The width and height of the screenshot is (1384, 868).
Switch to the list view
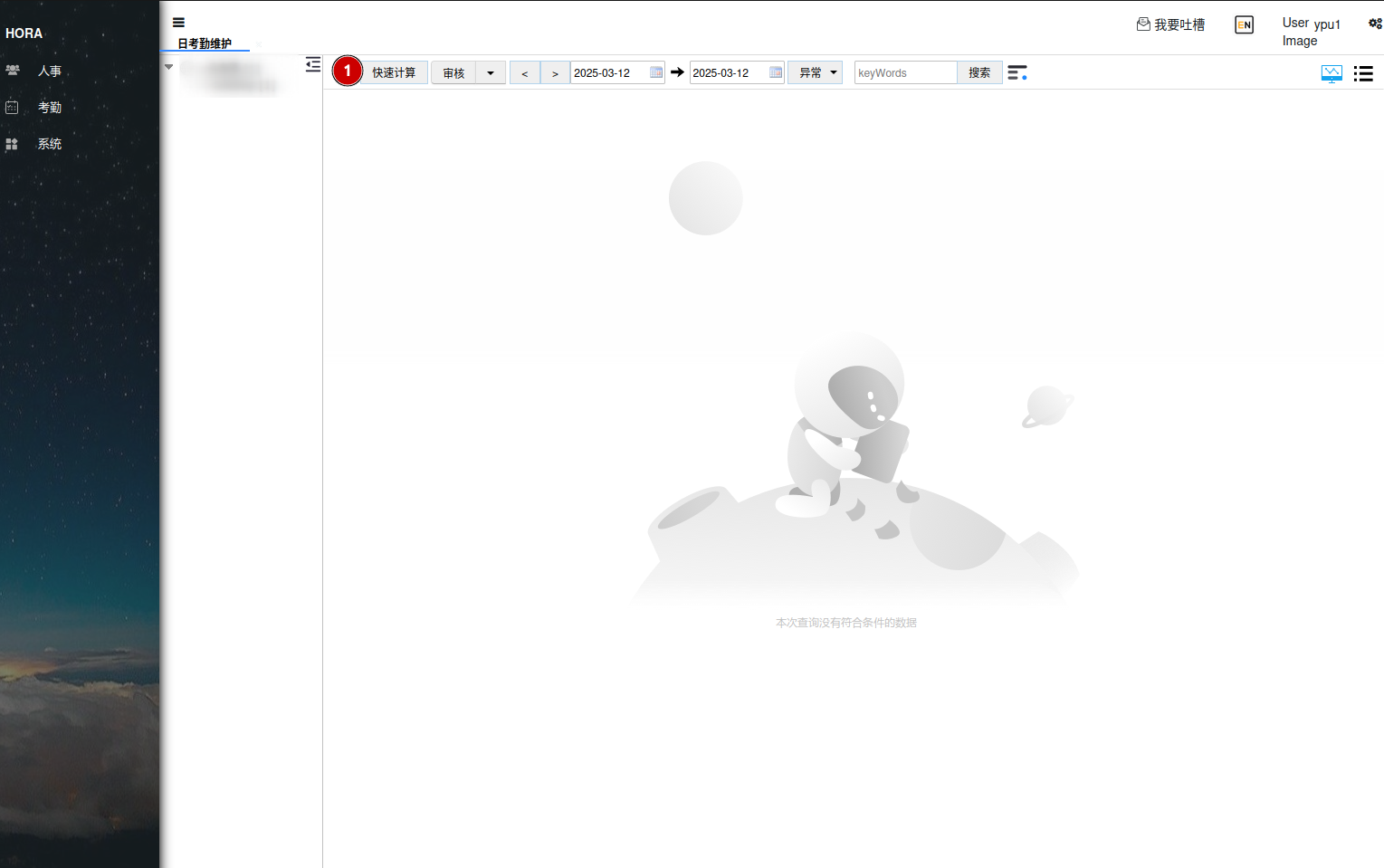1363,73
